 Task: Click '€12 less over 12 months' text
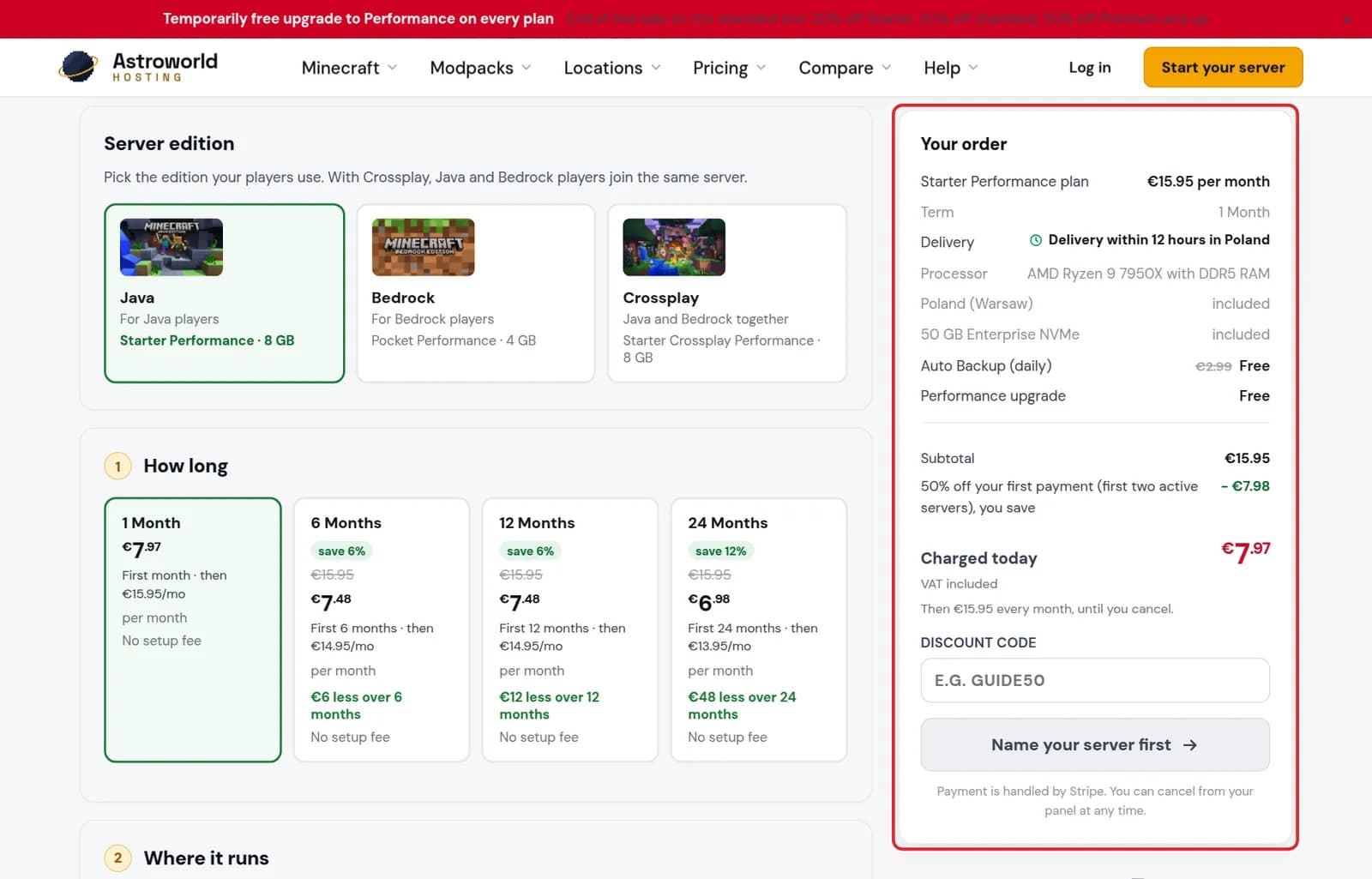(x=549, y=706)
